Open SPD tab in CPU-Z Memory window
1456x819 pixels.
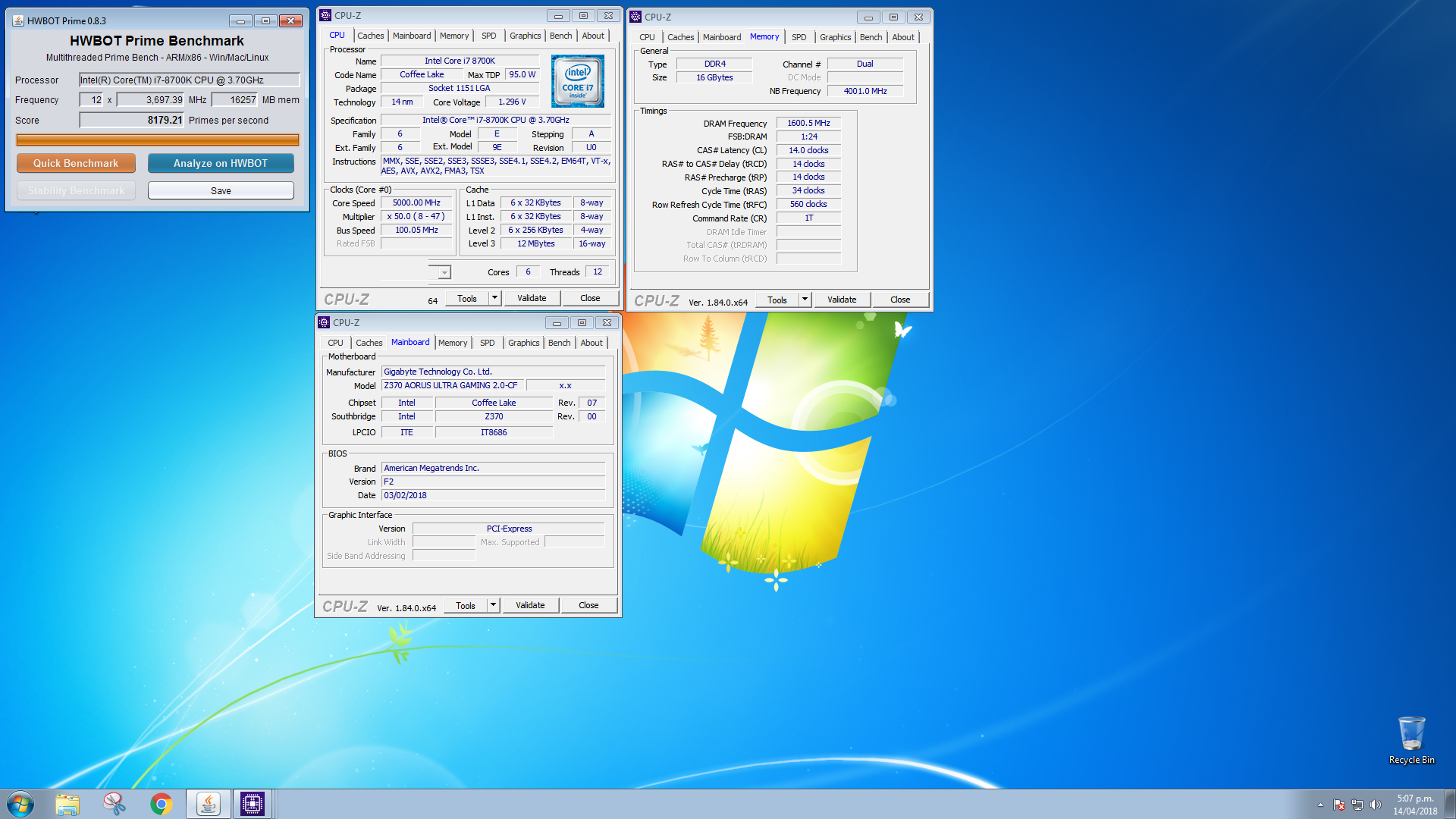pyautogui.click(x=799, y=37)
